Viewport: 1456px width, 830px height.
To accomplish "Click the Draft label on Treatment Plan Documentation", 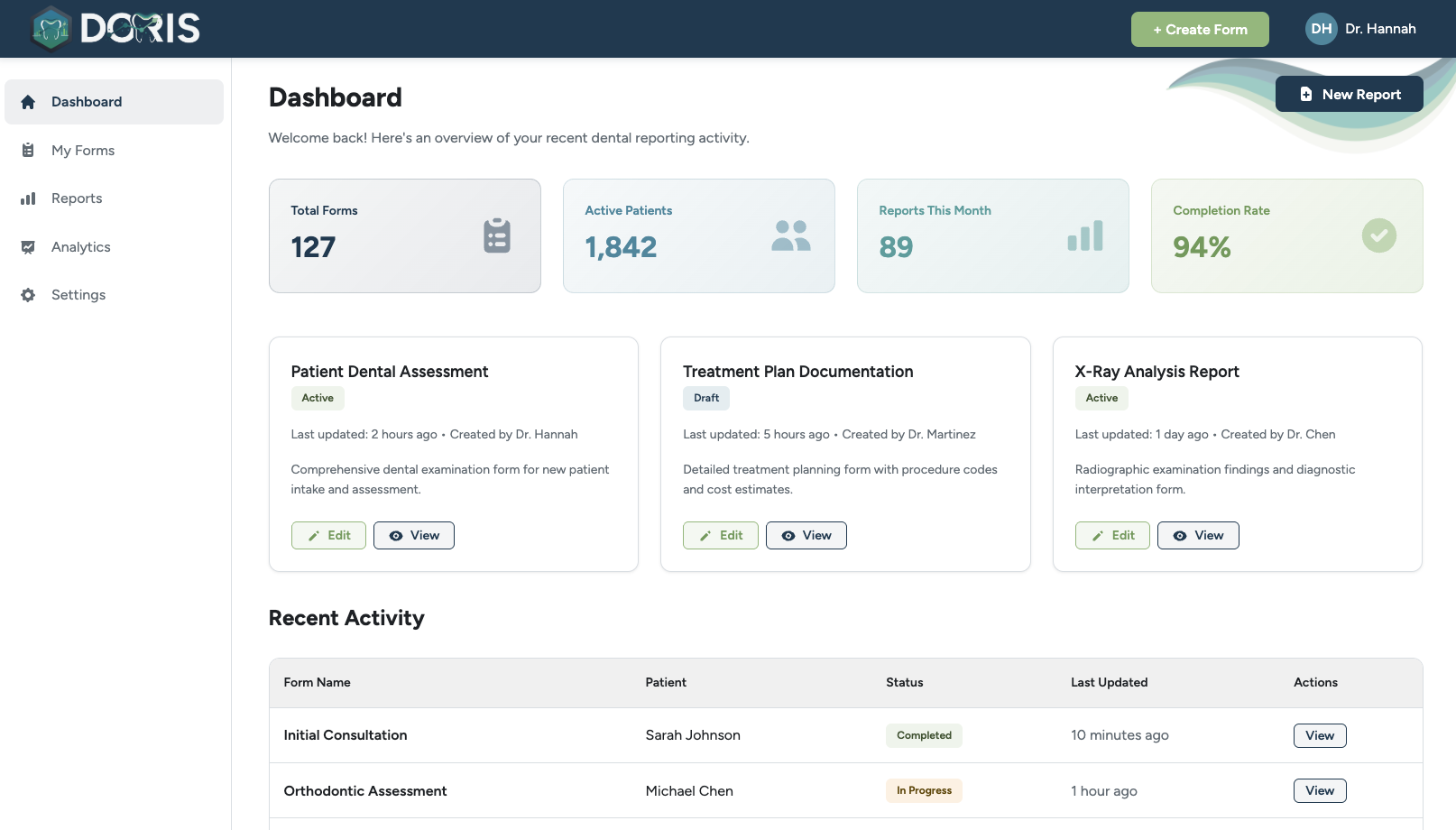I will point(705,398).
